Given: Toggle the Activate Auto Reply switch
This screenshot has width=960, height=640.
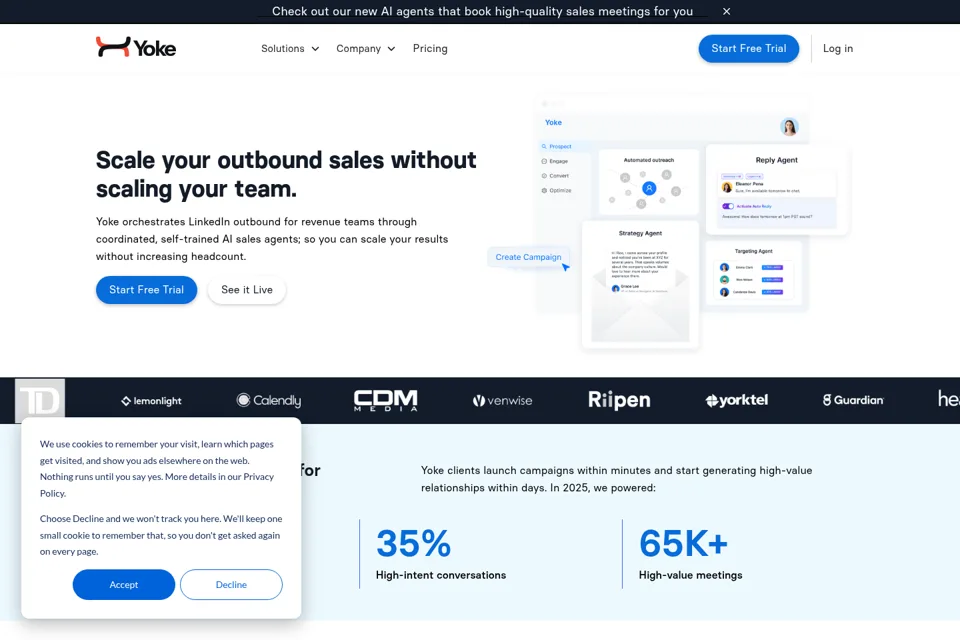Looking at the screenshot, I should 728,206.
